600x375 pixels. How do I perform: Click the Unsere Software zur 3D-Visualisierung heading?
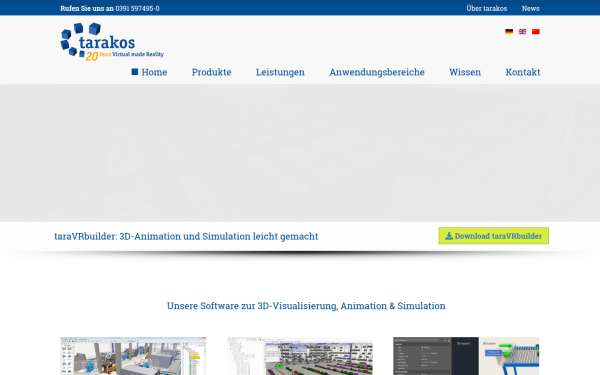[x=306, y=306]
